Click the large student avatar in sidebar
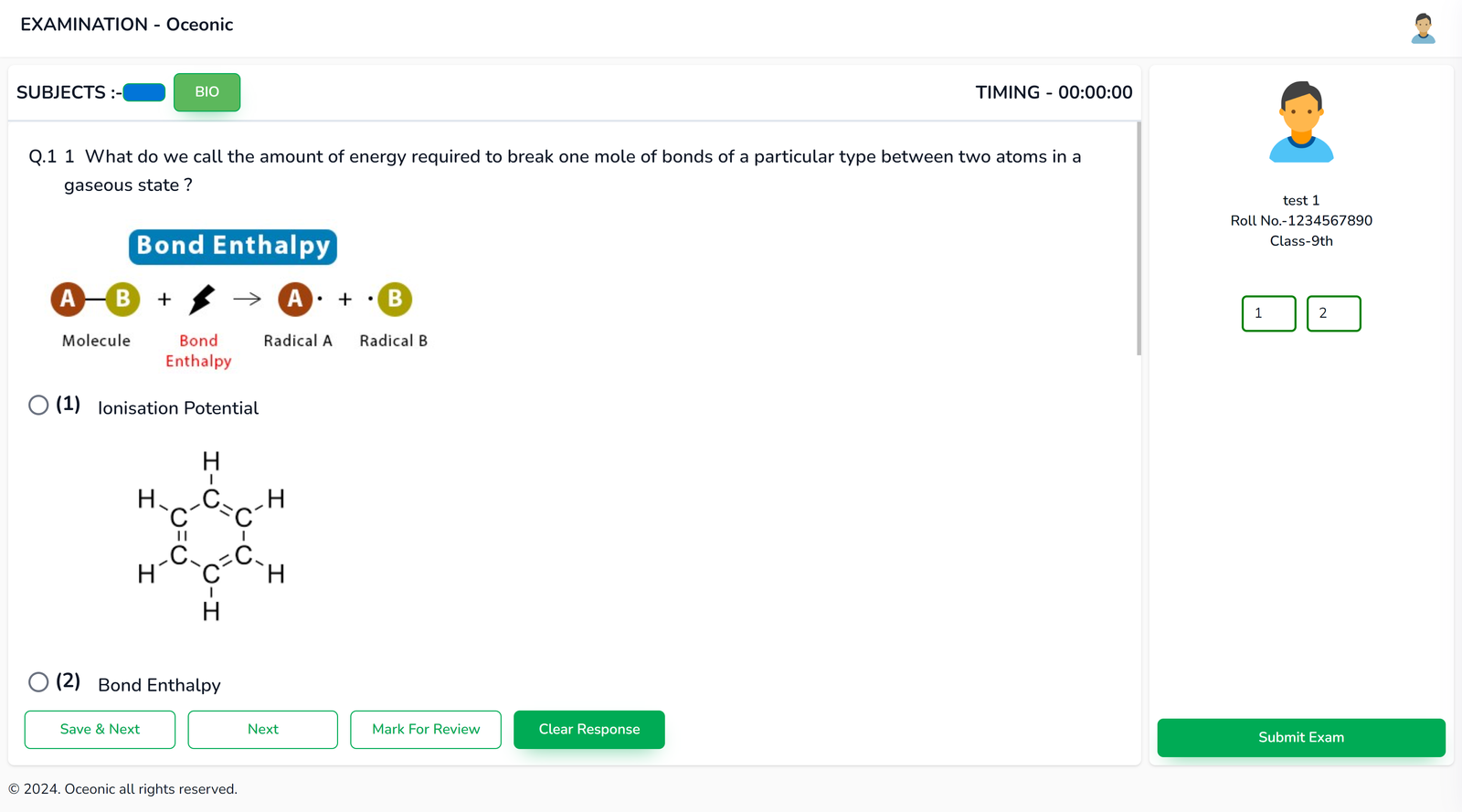 (x=1301, y=121)
